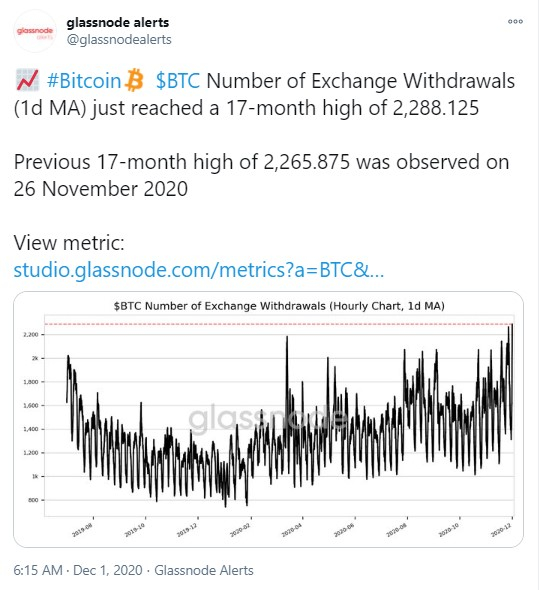
Task: Click the red chart-increasing emoji icon
Action: tap(27, 80)
